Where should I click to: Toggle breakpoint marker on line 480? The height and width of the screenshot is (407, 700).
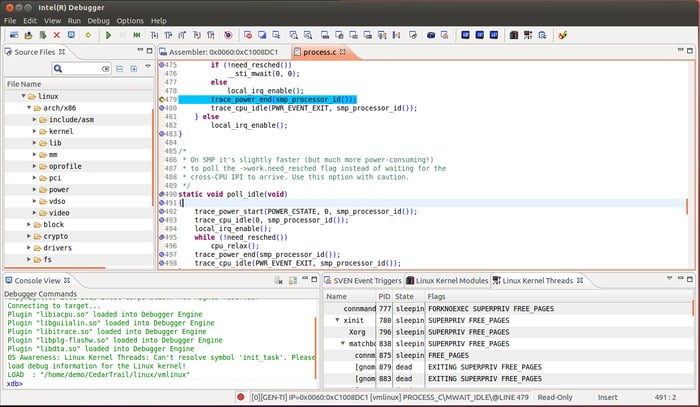point(162,108)
